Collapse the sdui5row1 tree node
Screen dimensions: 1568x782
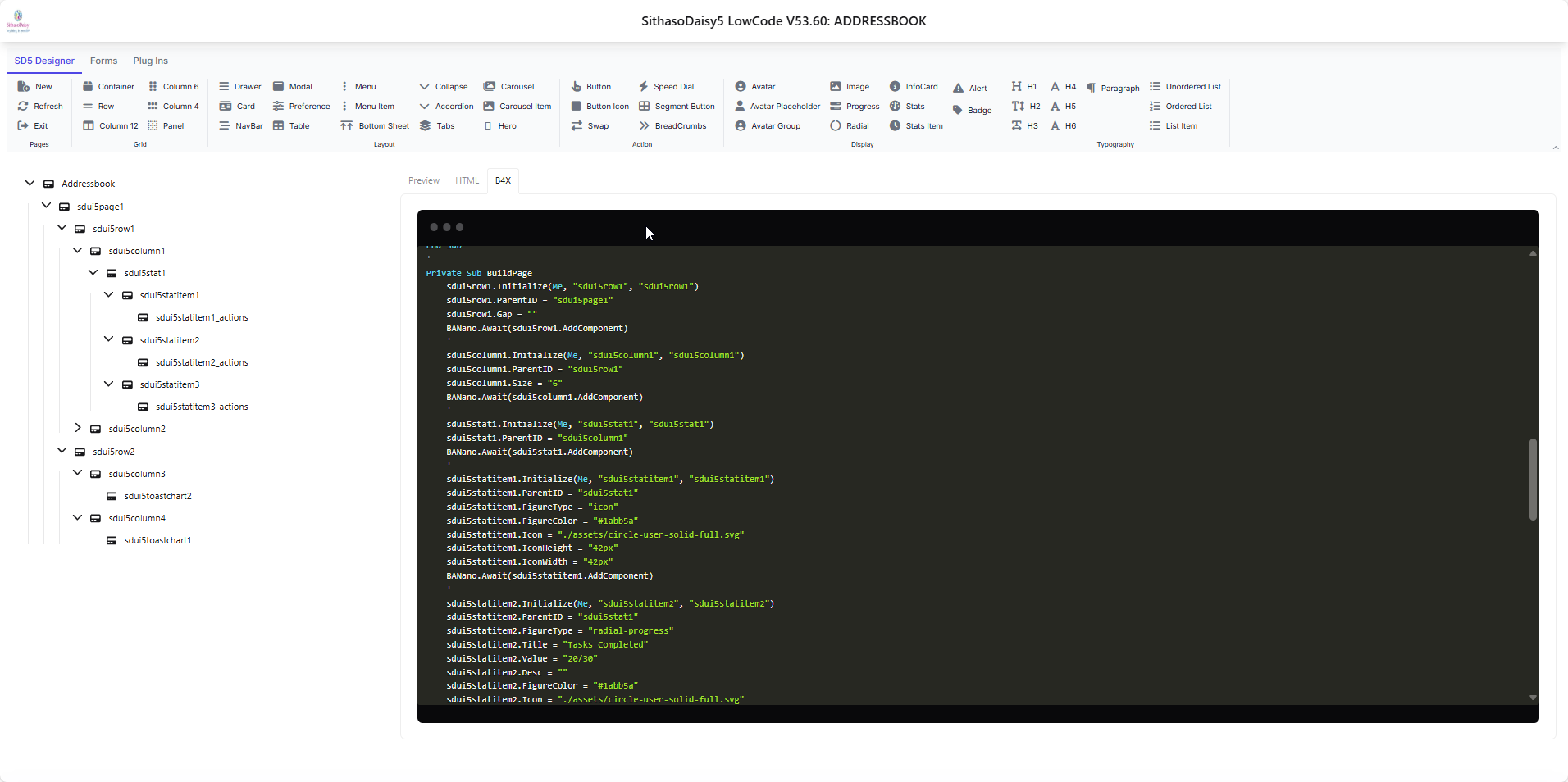click(x=62, y=228)
